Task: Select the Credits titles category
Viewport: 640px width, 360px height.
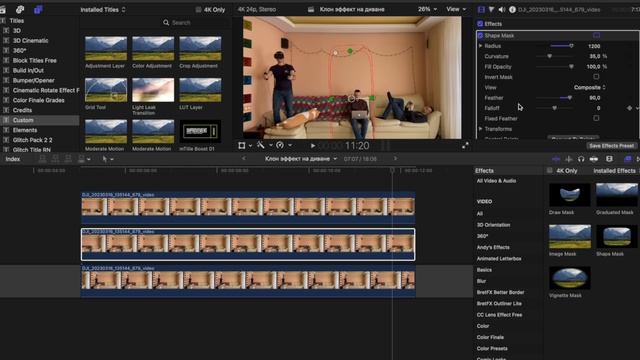Action: [22, 110]
